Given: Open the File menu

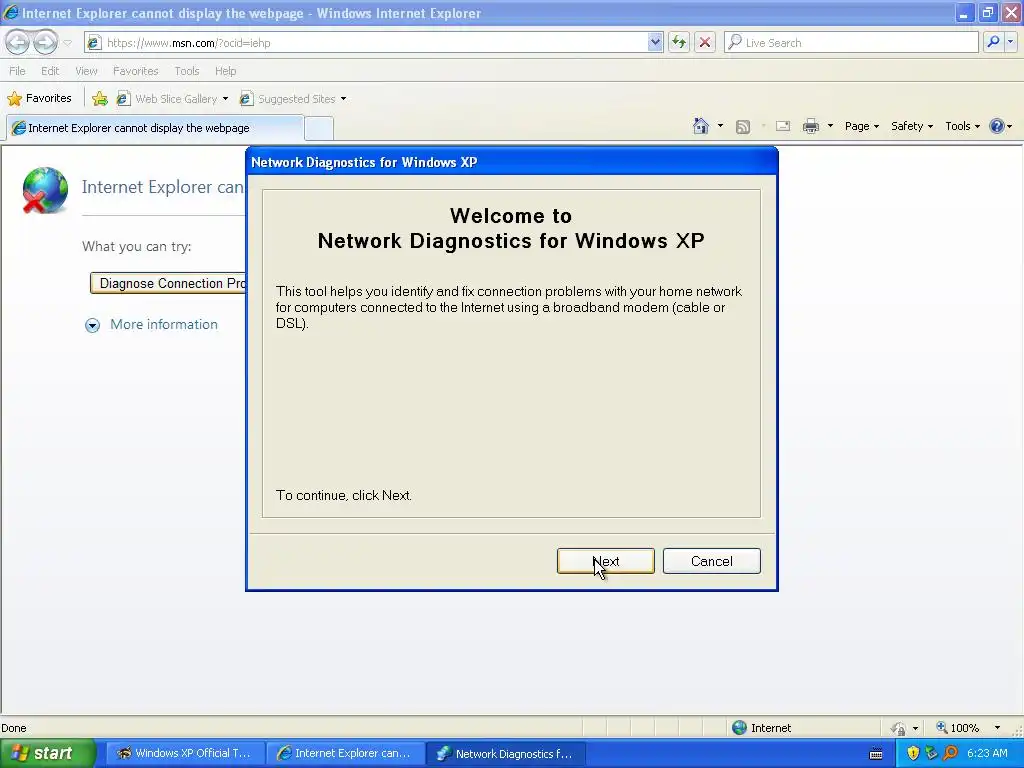Looking at the screenshot, I should click(17, 71).
